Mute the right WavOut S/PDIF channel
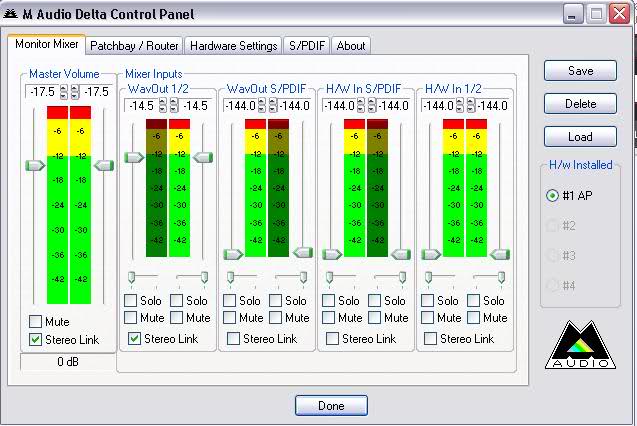Image resolution: width=637 pixels, height=426 pixels. pos(275,317)
